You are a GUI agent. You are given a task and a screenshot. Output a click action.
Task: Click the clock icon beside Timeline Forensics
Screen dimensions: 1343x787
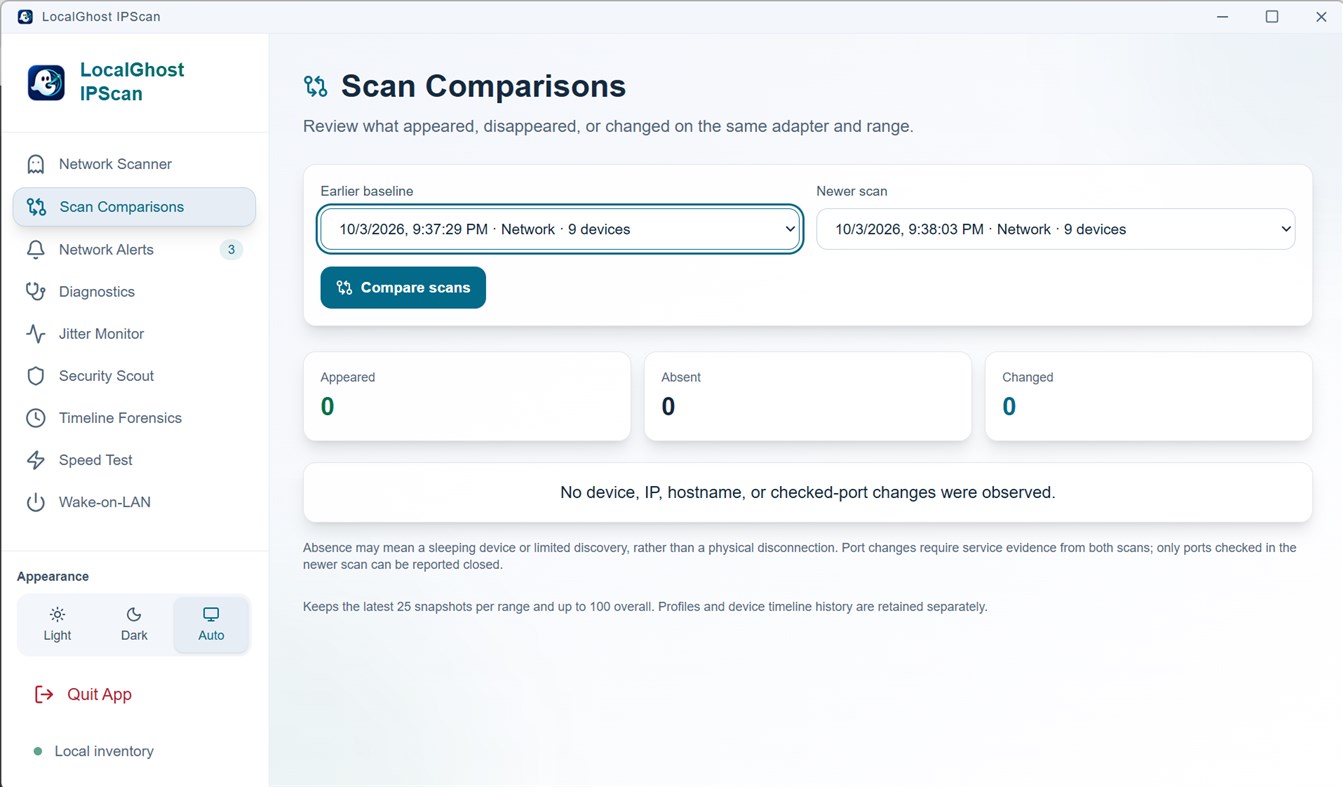pos(36,418)
